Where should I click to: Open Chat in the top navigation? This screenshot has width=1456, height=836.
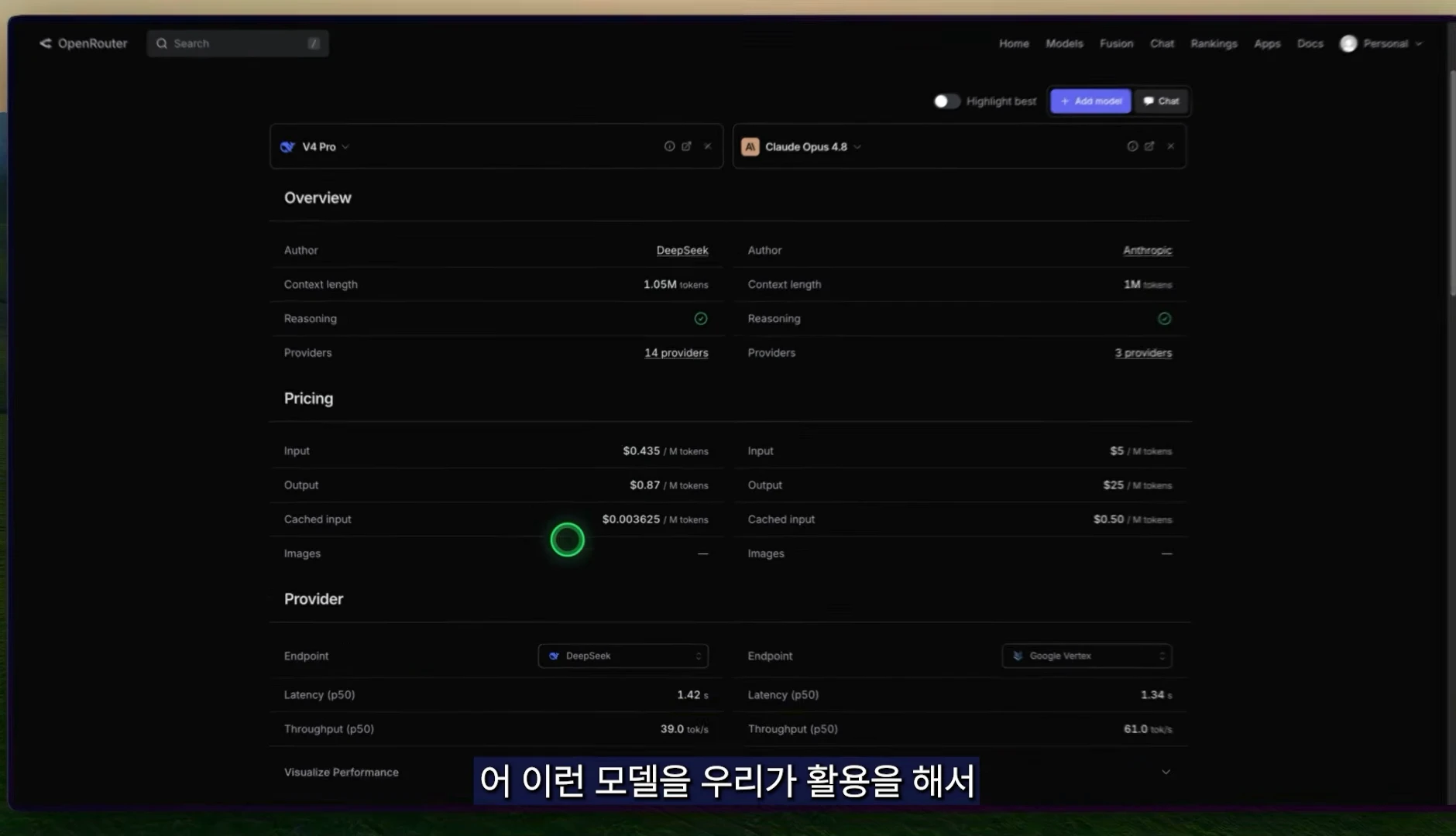(1162, 43)
